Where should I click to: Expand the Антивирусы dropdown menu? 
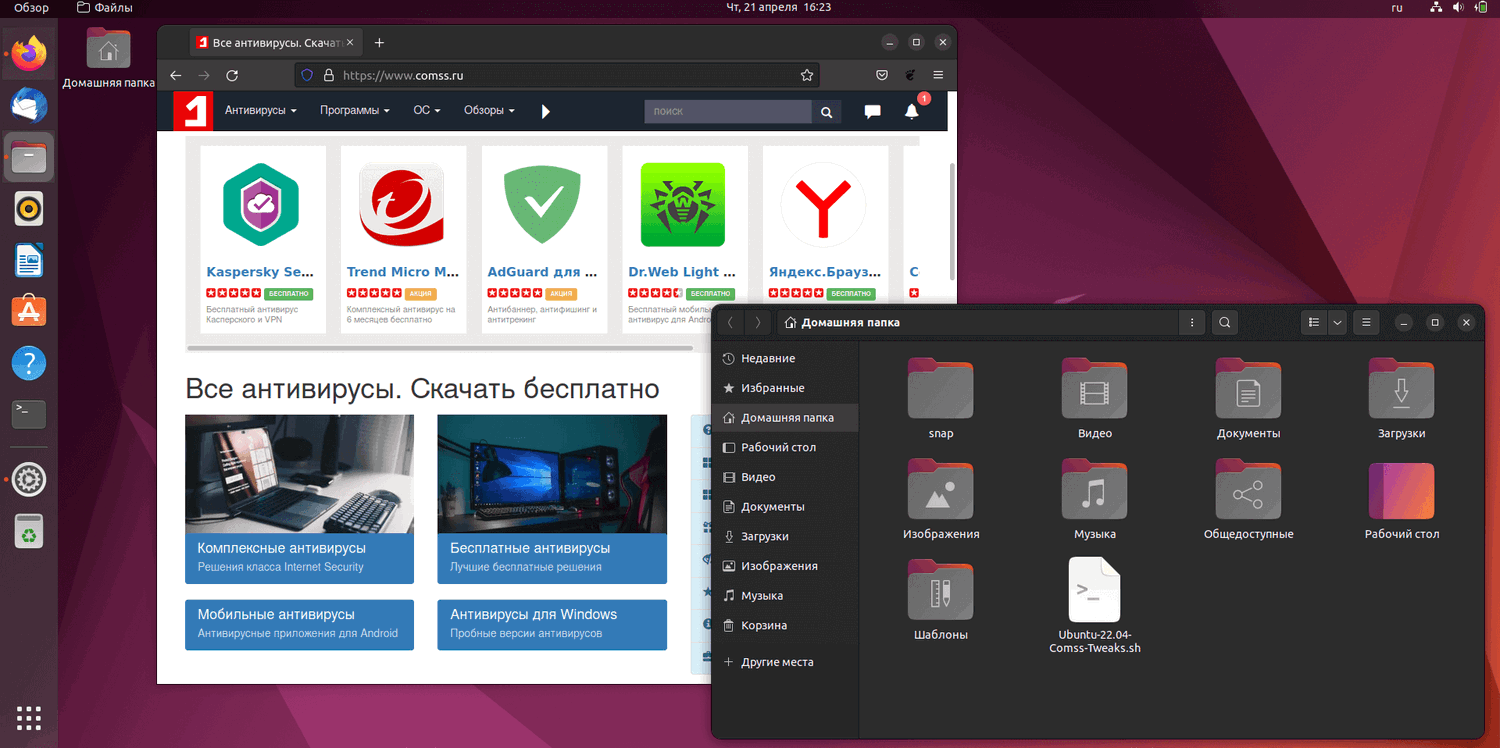pos(261,111)
